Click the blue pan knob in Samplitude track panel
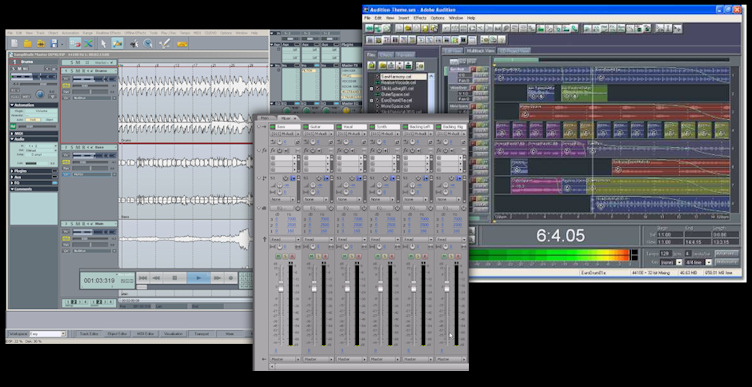The height and width of the screenshot is (387, 752). tap(40, 94)
